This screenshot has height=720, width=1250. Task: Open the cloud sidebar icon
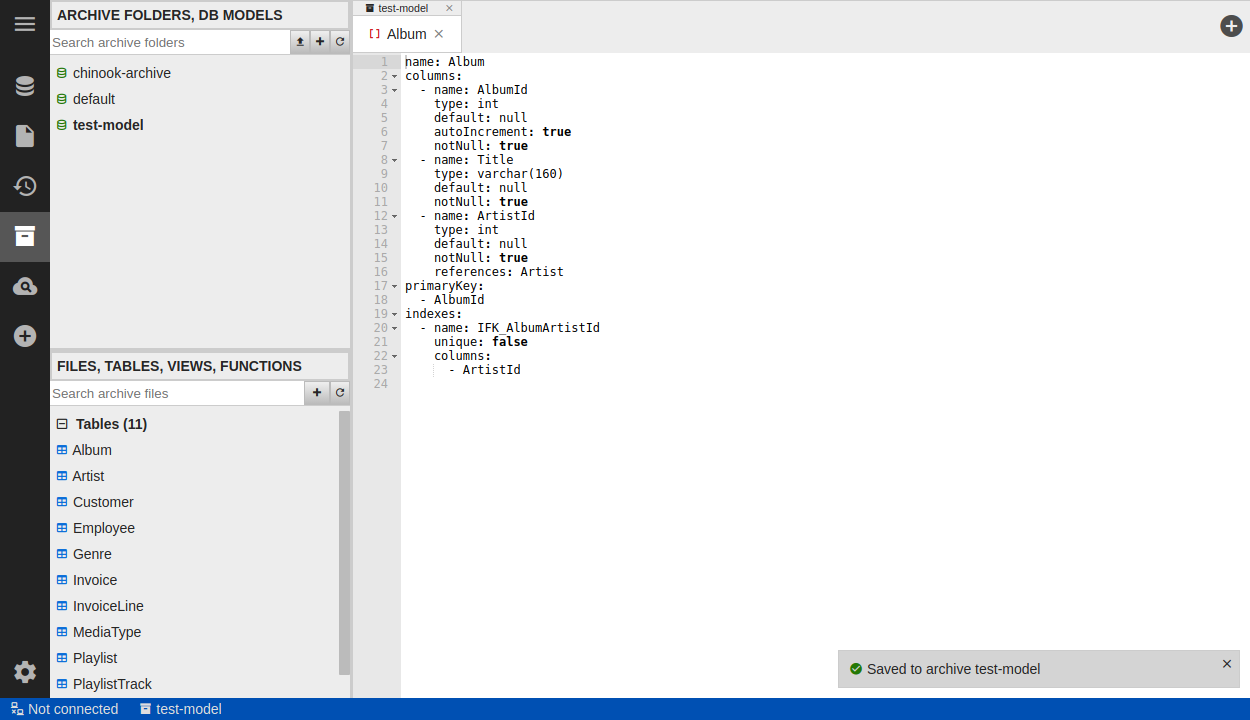coord(25,287)
